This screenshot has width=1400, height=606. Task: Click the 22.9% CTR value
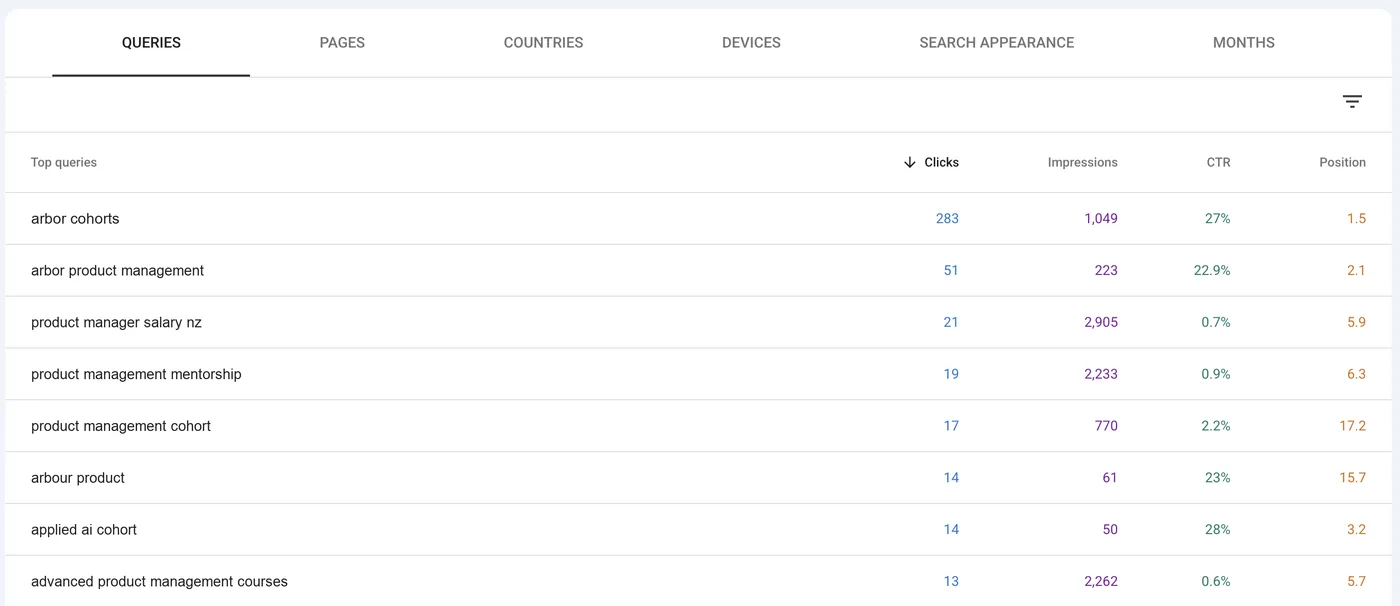(x=1211, y=271)
